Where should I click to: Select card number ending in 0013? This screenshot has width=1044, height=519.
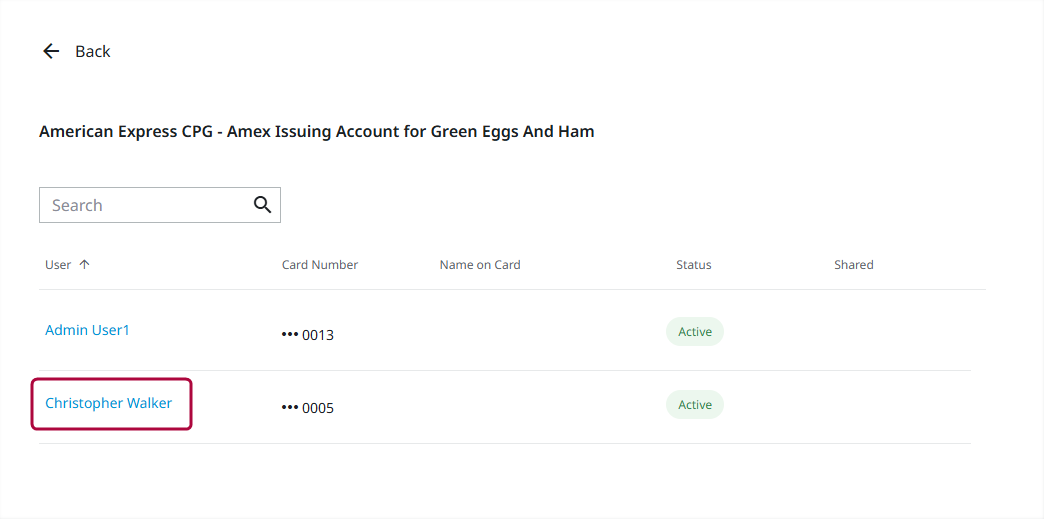pyautogui.click(x=308, y=335)
